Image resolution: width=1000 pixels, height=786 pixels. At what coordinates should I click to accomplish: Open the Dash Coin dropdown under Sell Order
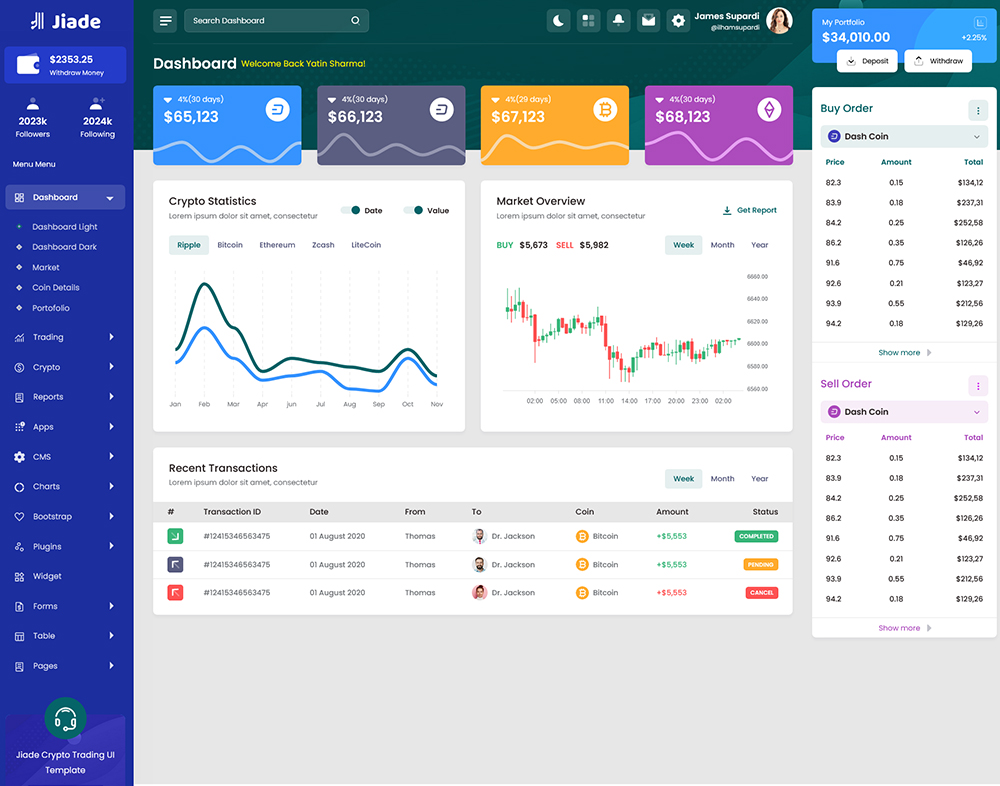[904, 412]
